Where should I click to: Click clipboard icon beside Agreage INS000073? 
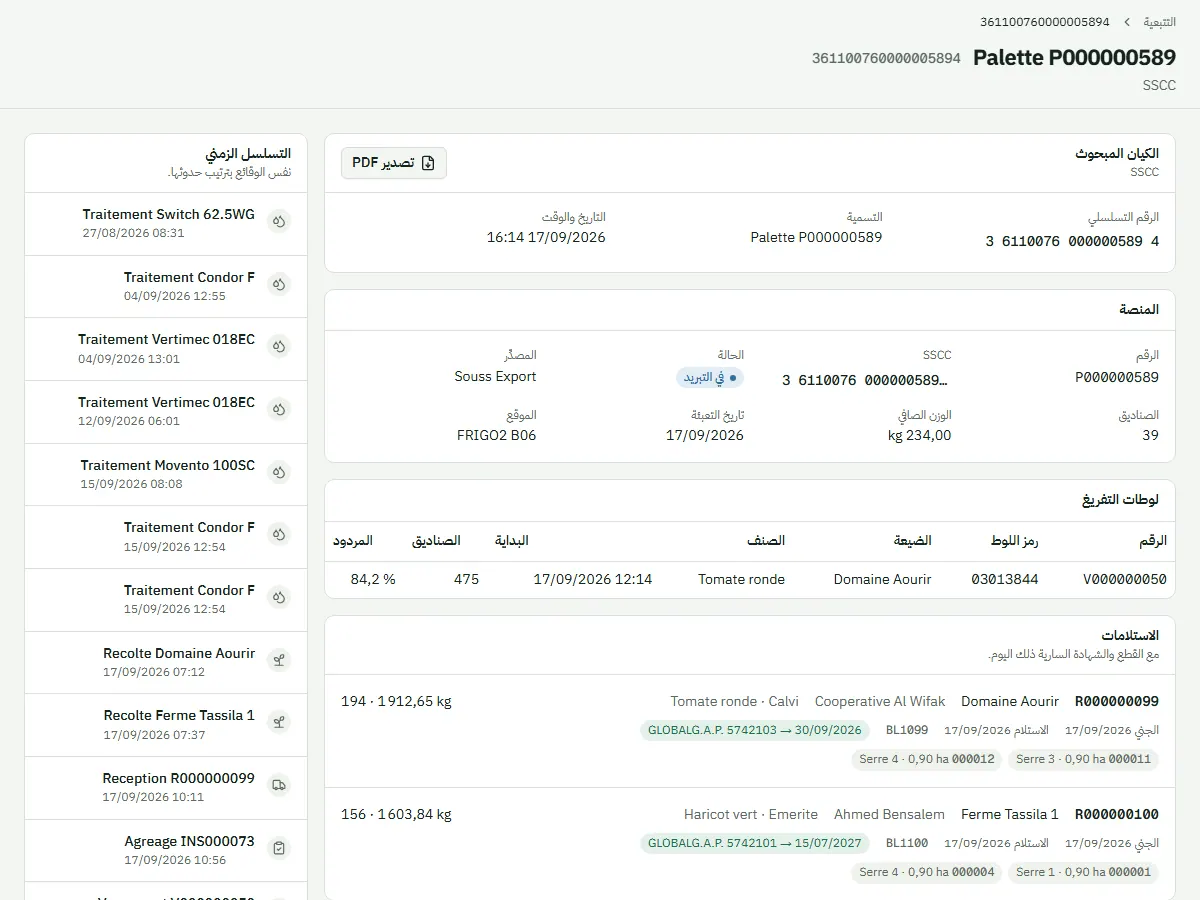pyautogui.click(x=279, y=849)
